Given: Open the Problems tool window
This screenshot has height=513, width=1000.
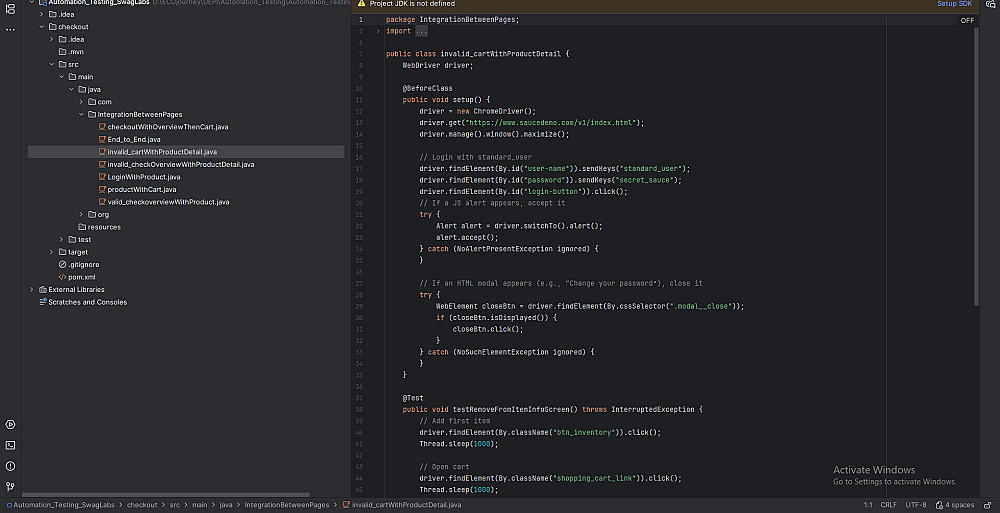Looking at the screenshot, I should [x=10, y=466].
